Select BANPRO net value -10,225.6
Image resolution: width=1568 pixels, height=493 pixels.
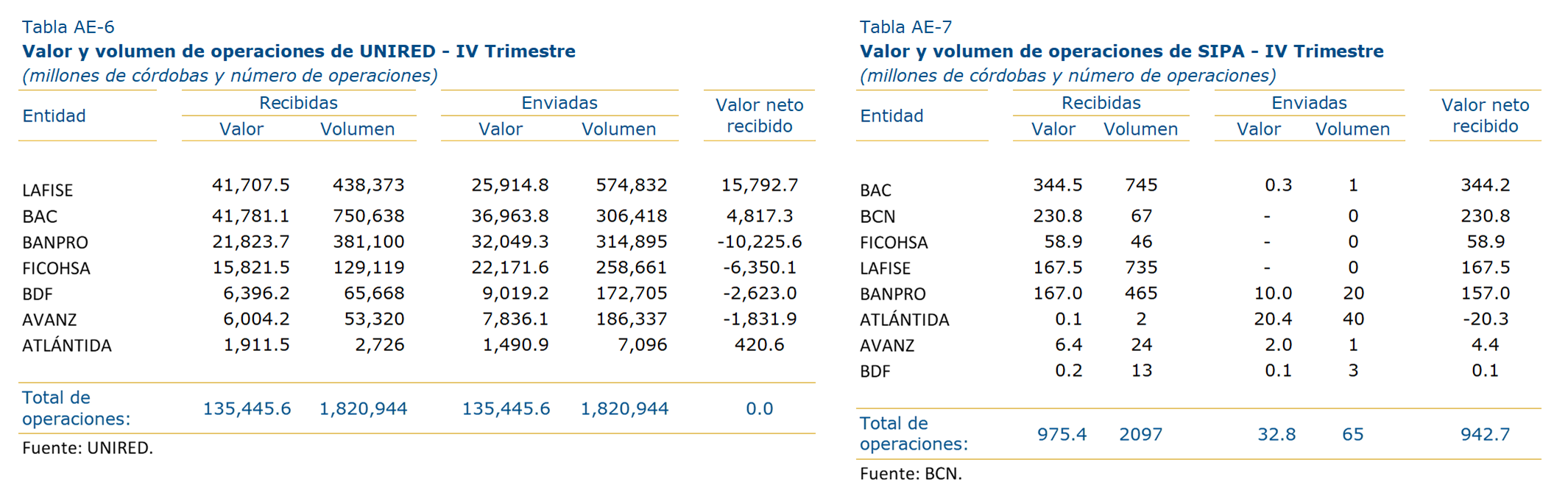click(760, 241)
